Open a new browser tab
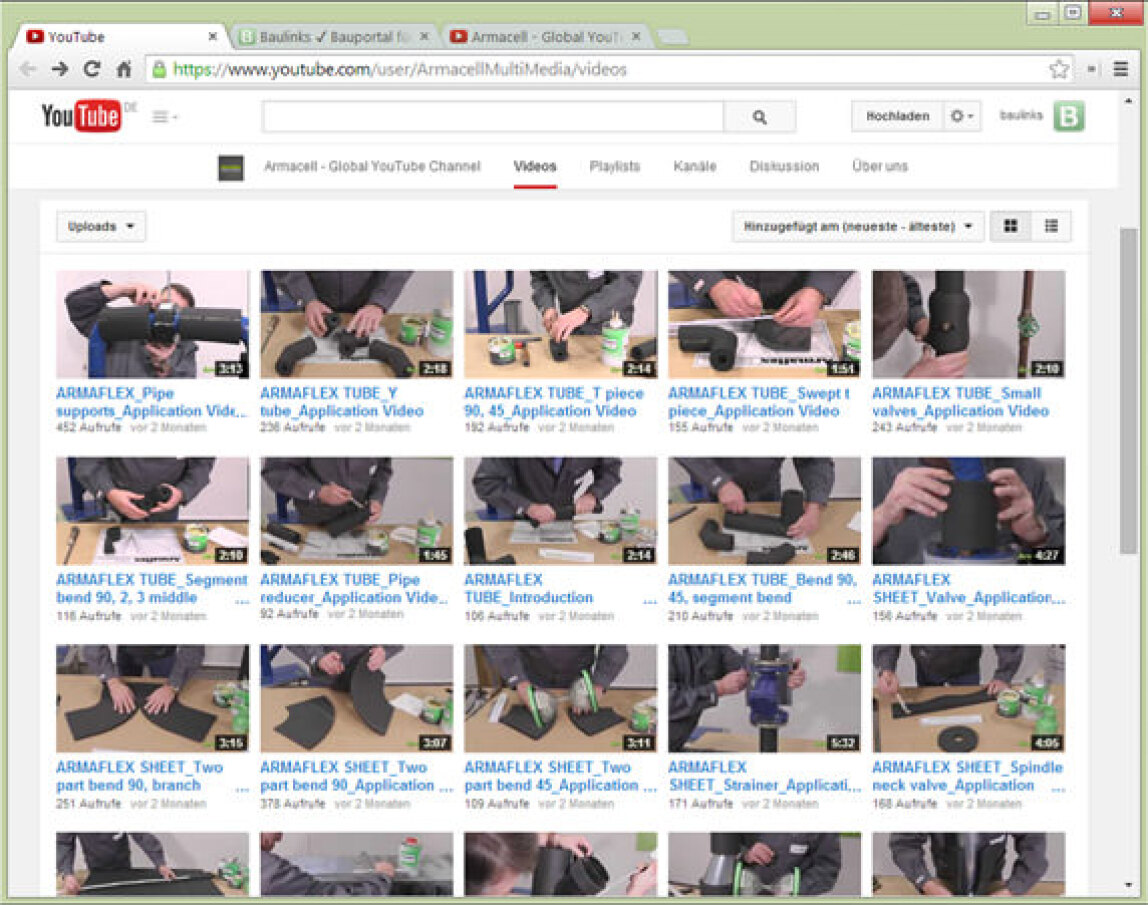1148x905 pixels. coord(673,37)
